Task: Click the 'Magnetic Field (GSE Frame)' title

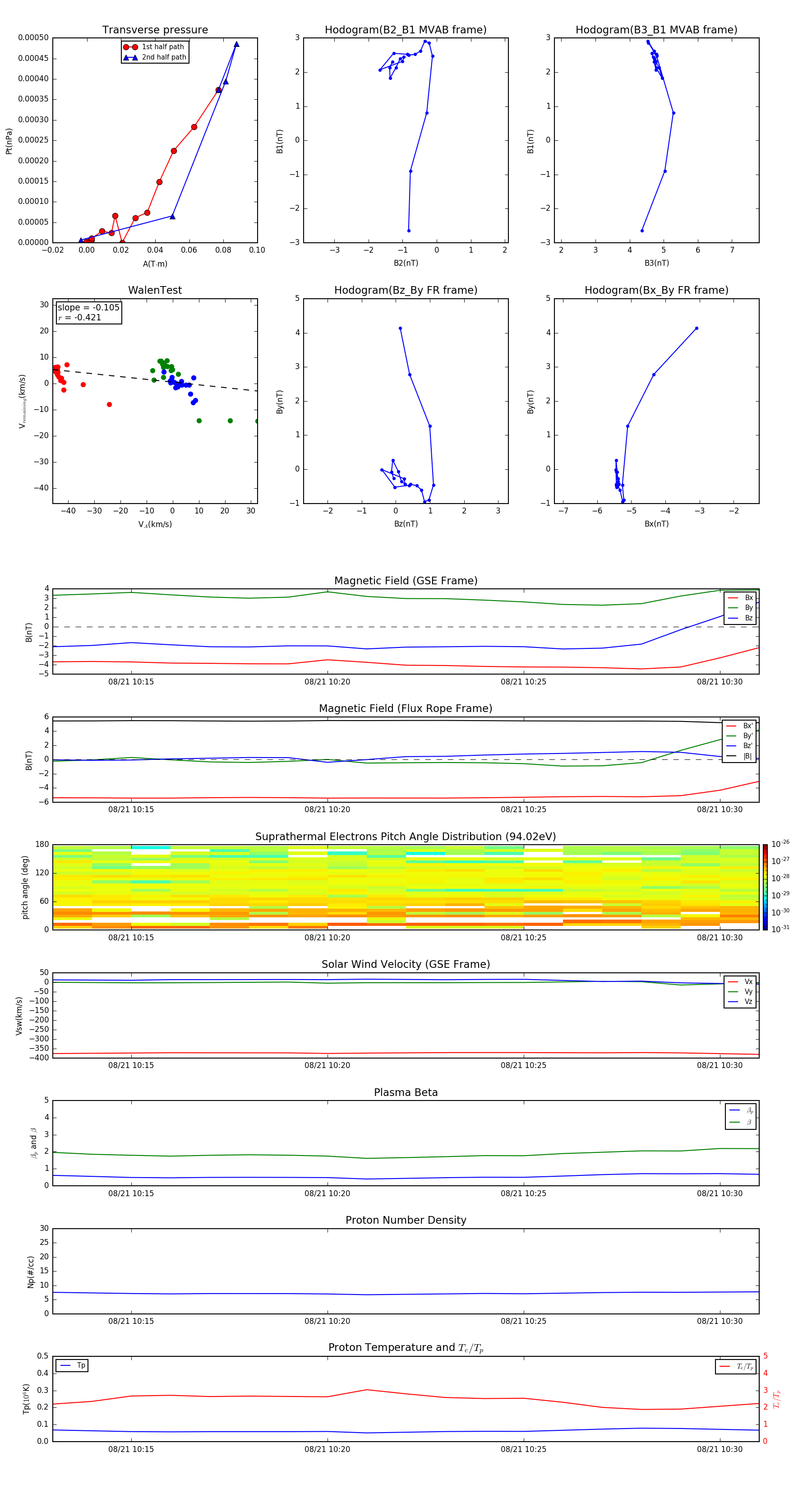Action: point(406,581)
